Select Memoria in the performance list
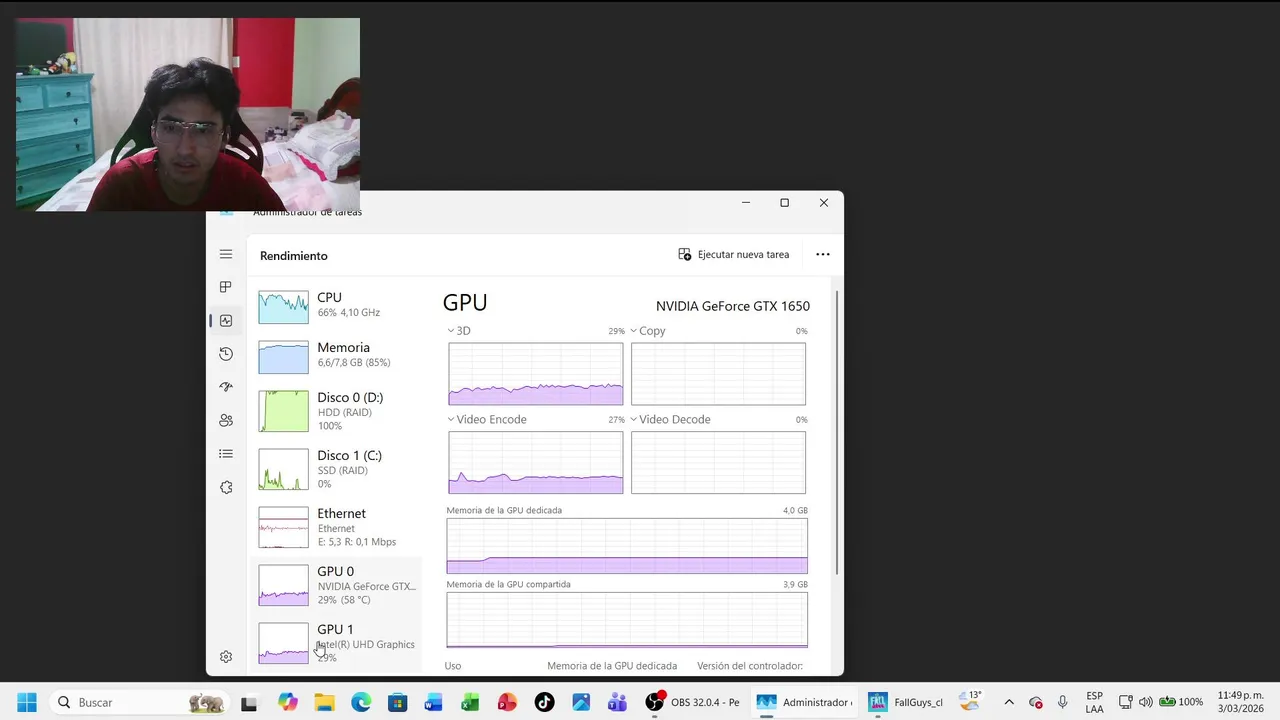 click(x=338, y=356)
